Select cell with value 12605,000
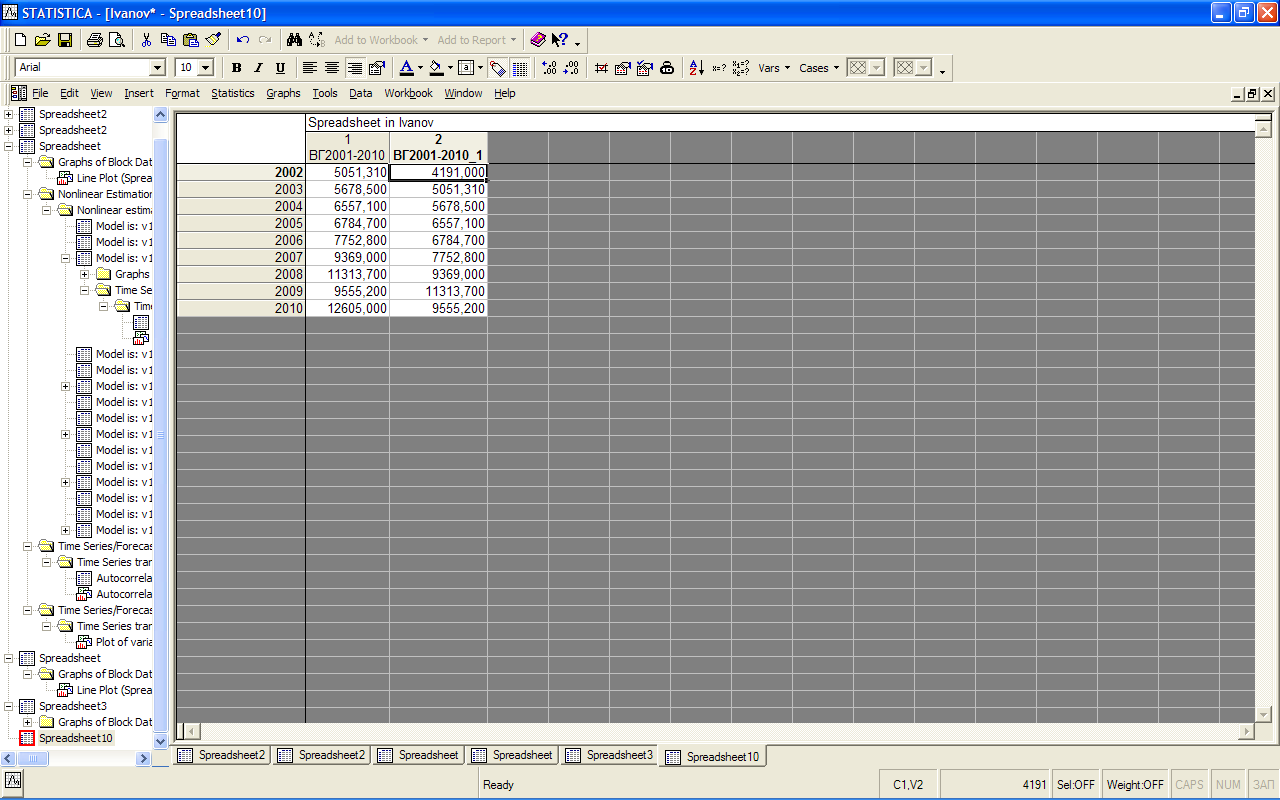 pos(347,308)
